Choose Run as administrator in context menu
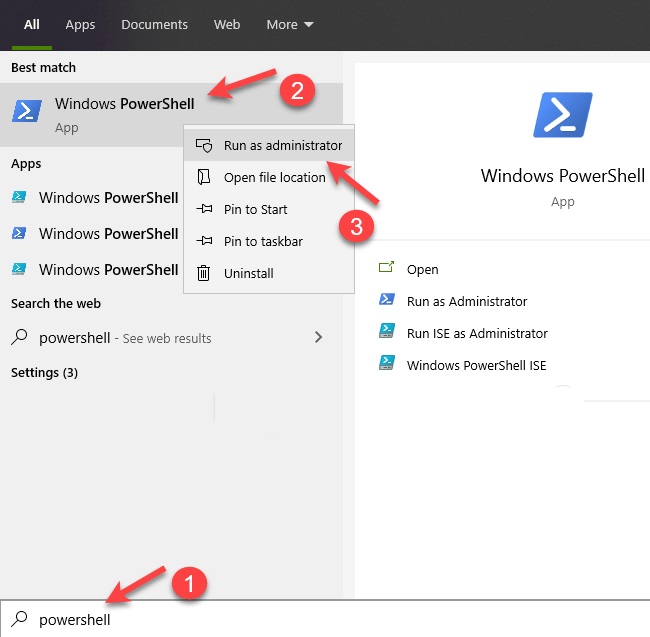 click(x=269, y=145)
